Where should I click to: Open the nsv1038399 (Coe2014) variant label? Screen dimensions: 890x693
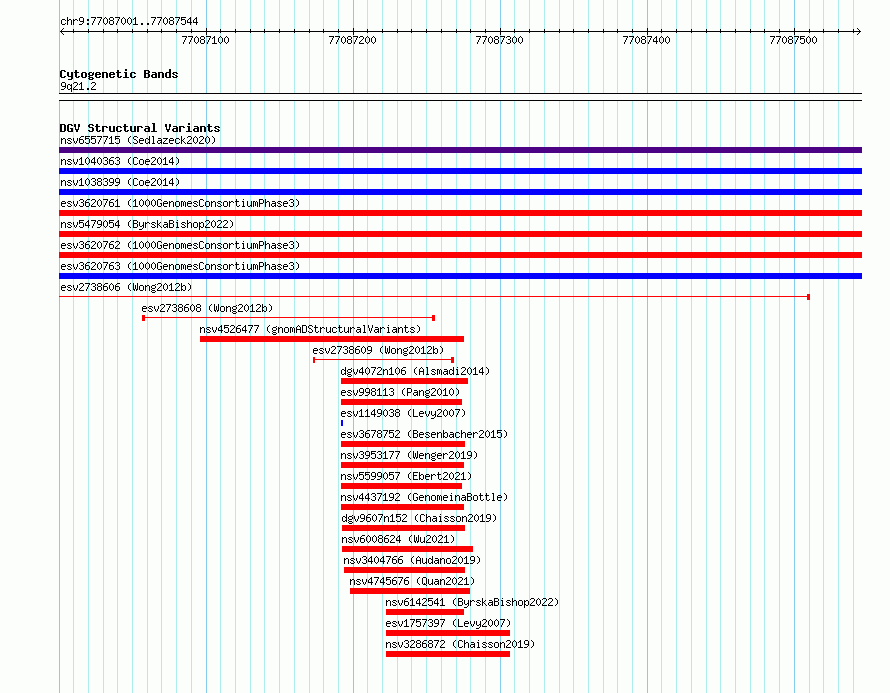coord(120,182)
